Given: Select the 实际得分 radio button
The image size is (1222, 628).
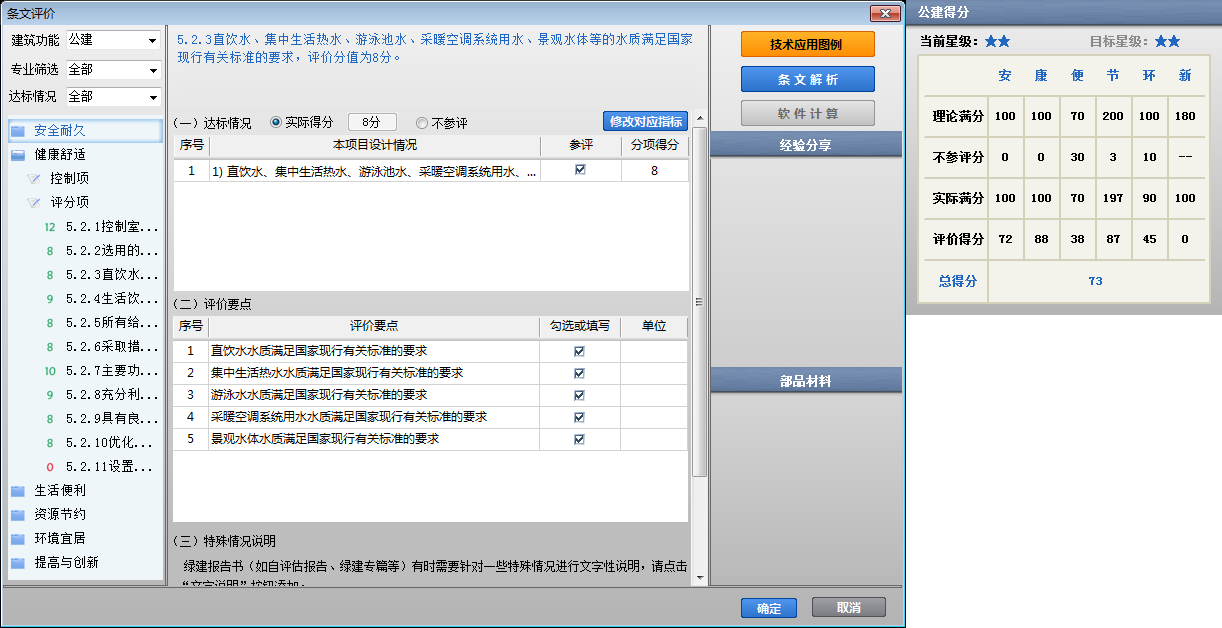Looking at the screenshot, I should tap(276, 122).
